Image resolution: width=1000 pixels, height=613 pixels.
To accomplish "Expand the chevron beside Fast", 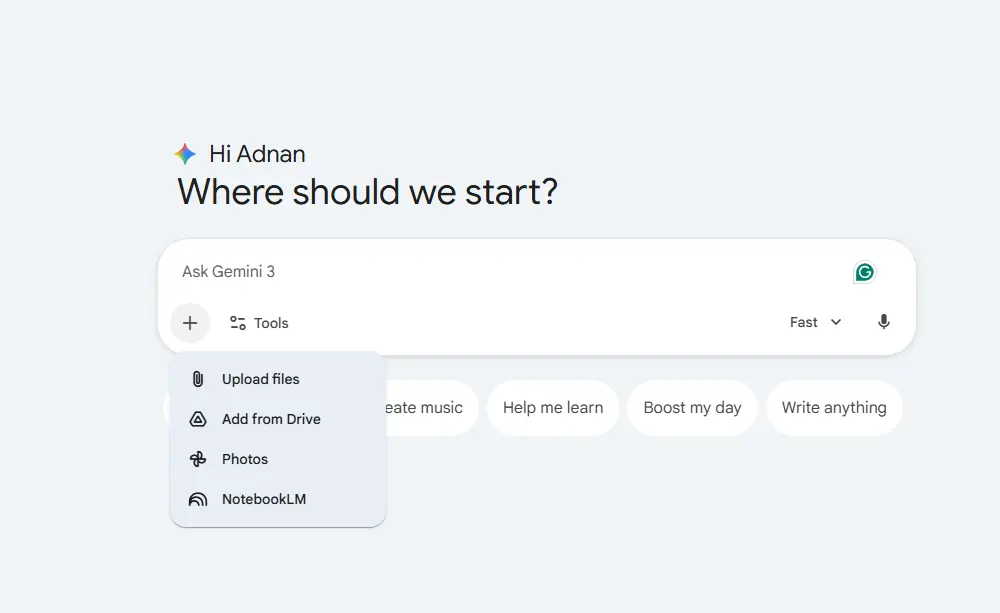I will pyautogui.click(x=836, y=322).
